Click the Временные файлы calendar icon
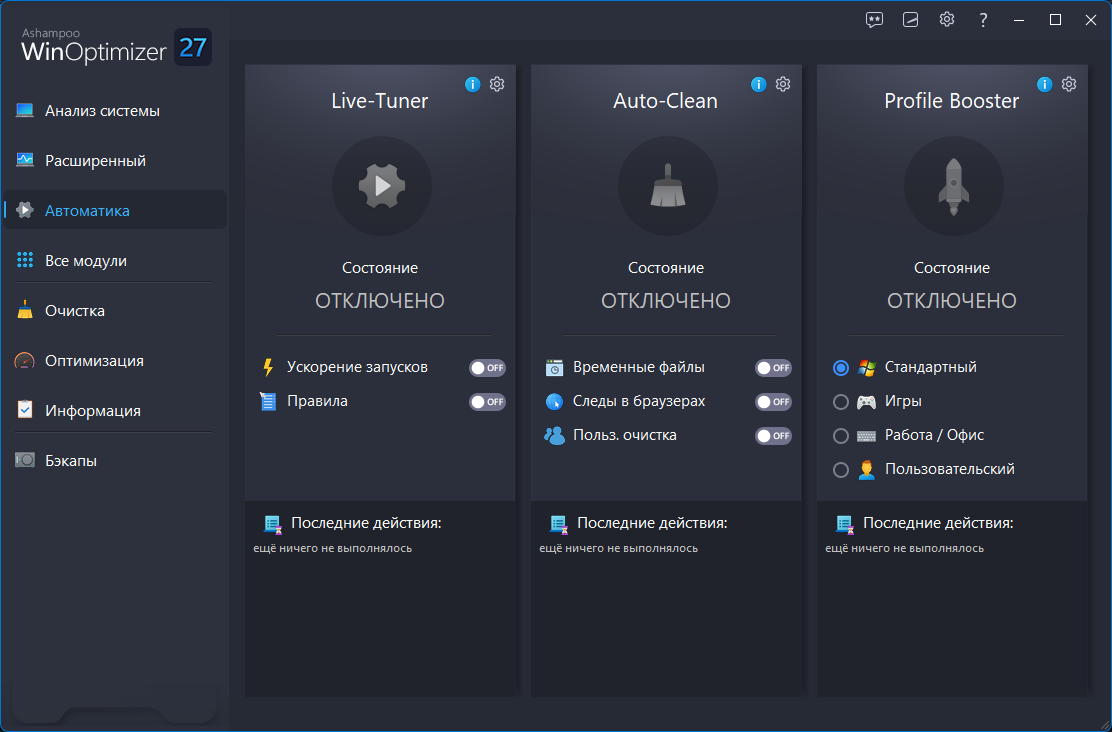Viewport: 1112px width, 732px height. coord(554,367)
